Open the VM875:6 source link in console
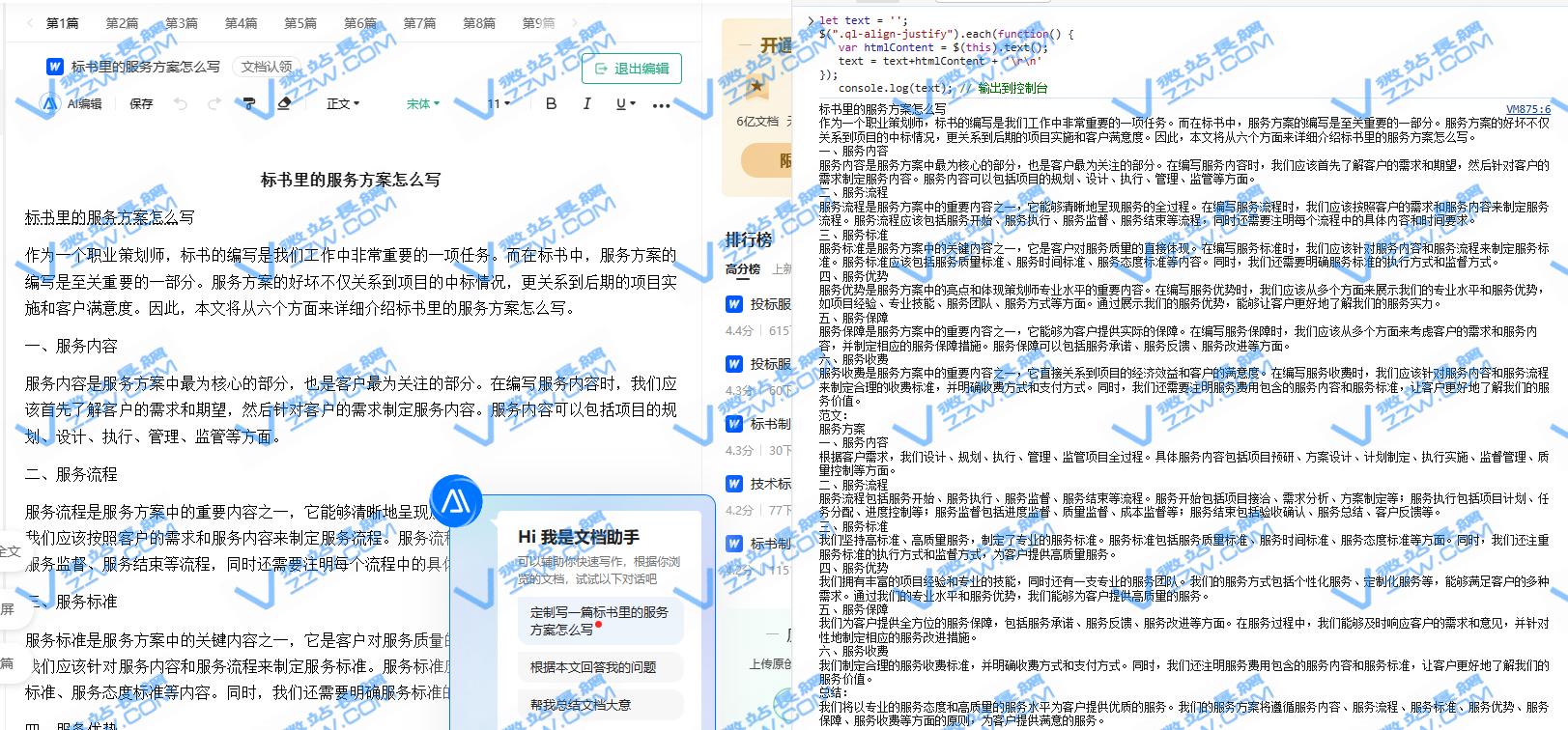Screen dimensions: 1568x730 point(1528,109)
